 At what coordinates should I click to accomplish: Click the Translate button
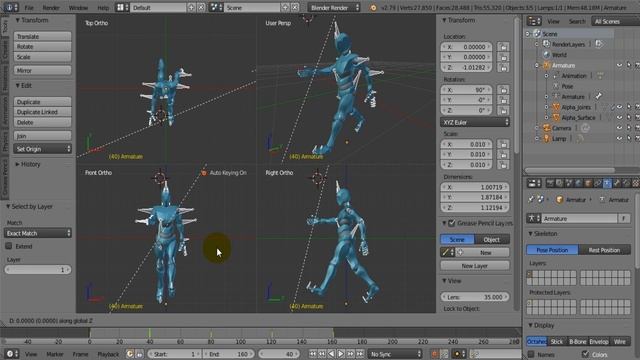point(42,36)
